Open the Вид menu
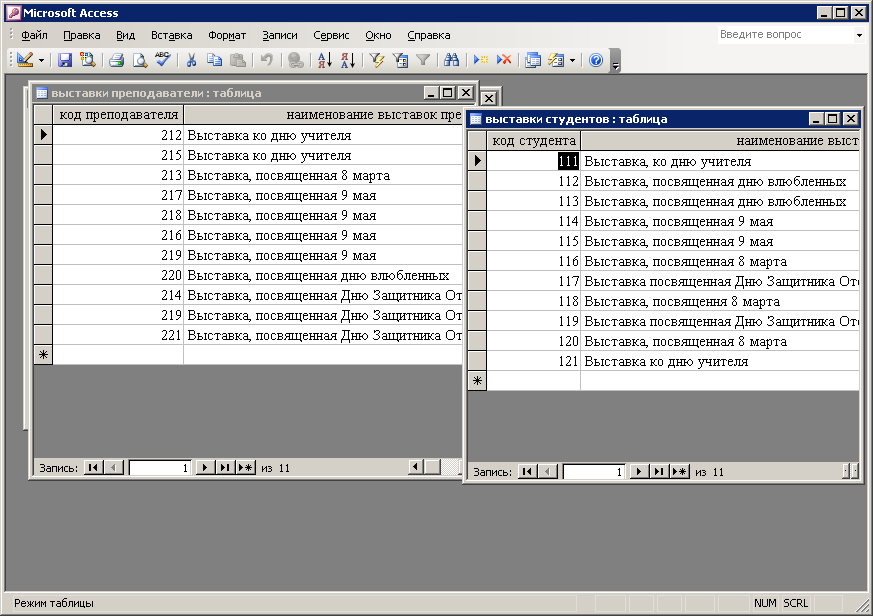The image size is (873, 616). 125,35
